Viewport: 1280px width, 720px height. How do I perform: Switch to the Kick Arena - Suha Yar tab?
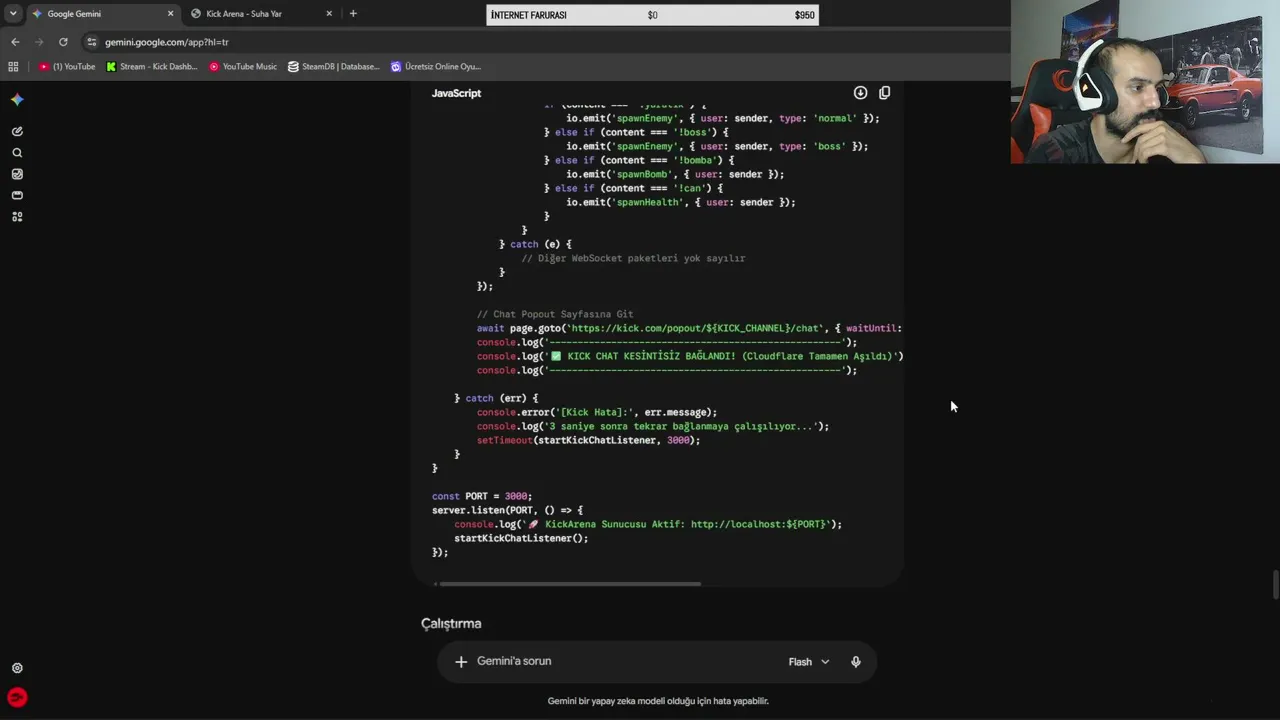262,14
